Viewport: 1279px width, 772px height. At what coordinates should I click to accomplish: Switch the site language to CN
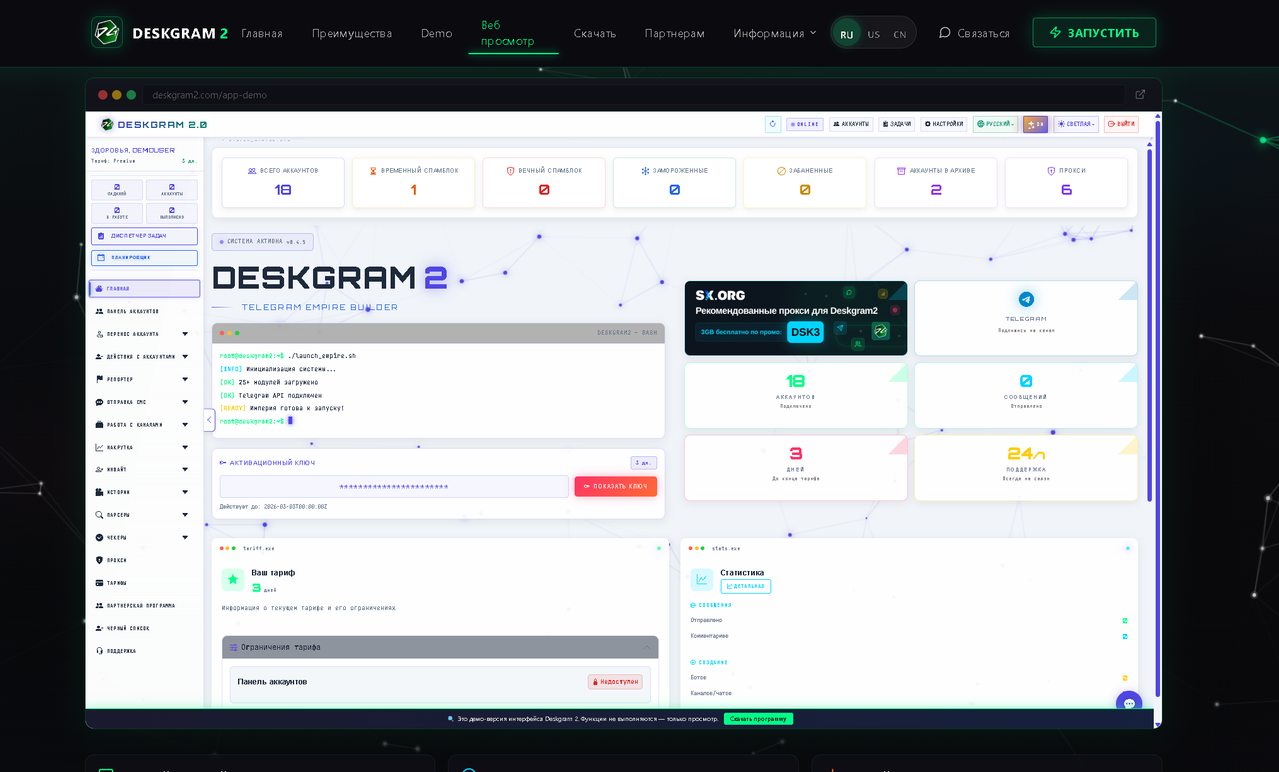coord(899,34)
